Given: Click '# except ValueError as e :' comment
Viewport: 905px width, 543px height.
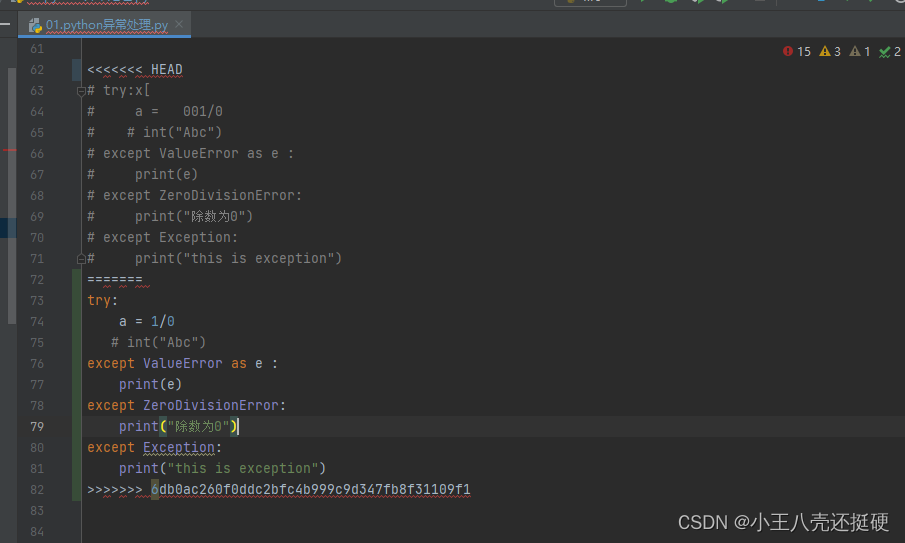Looking at the screenshot, I should (190, 153).
